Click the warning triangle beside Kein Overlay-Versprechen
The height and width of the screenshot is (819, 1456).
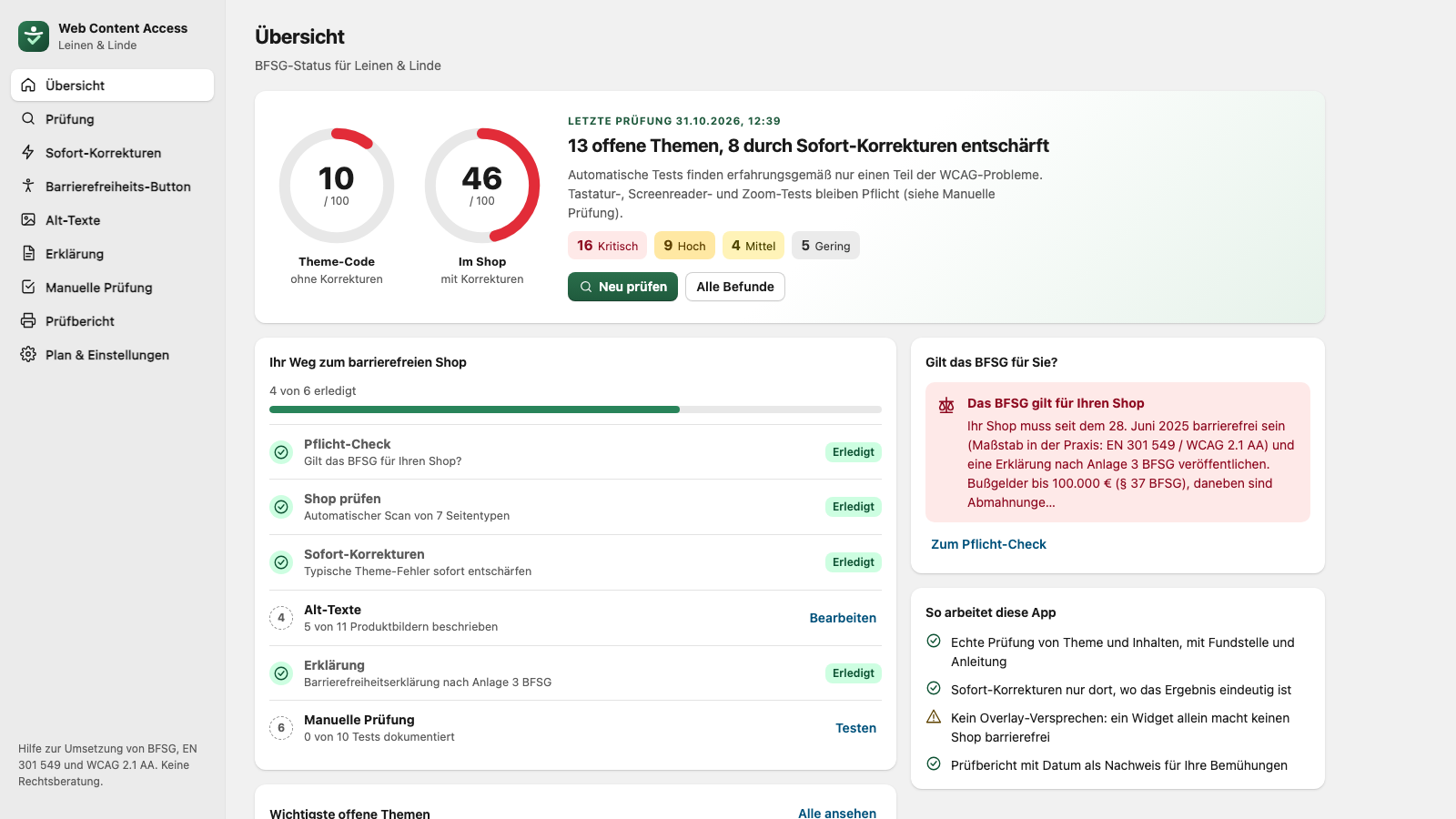pos(934,717)
